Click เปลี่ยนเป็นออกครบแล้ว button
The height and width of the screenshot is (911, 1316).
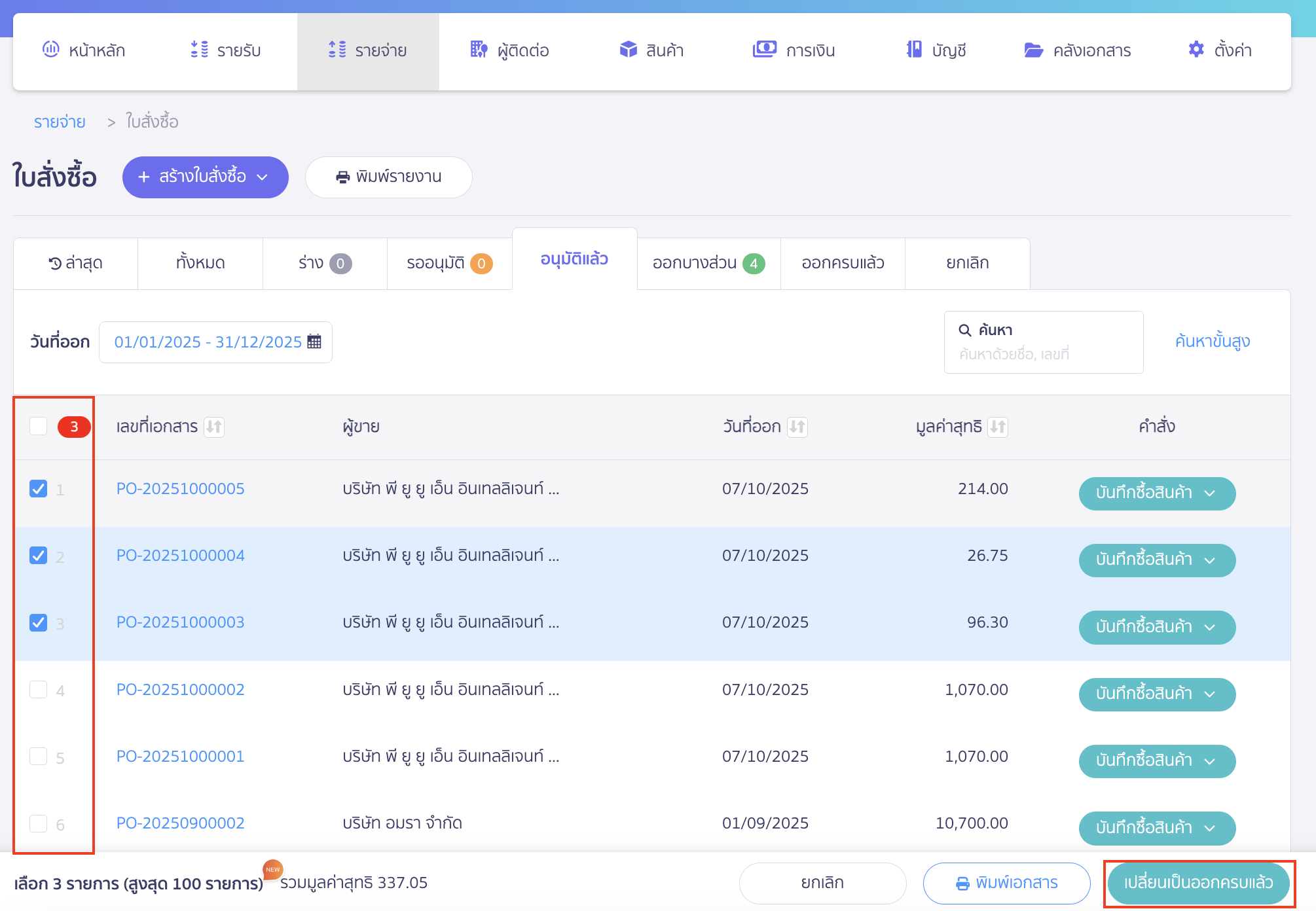[1197, 883]
